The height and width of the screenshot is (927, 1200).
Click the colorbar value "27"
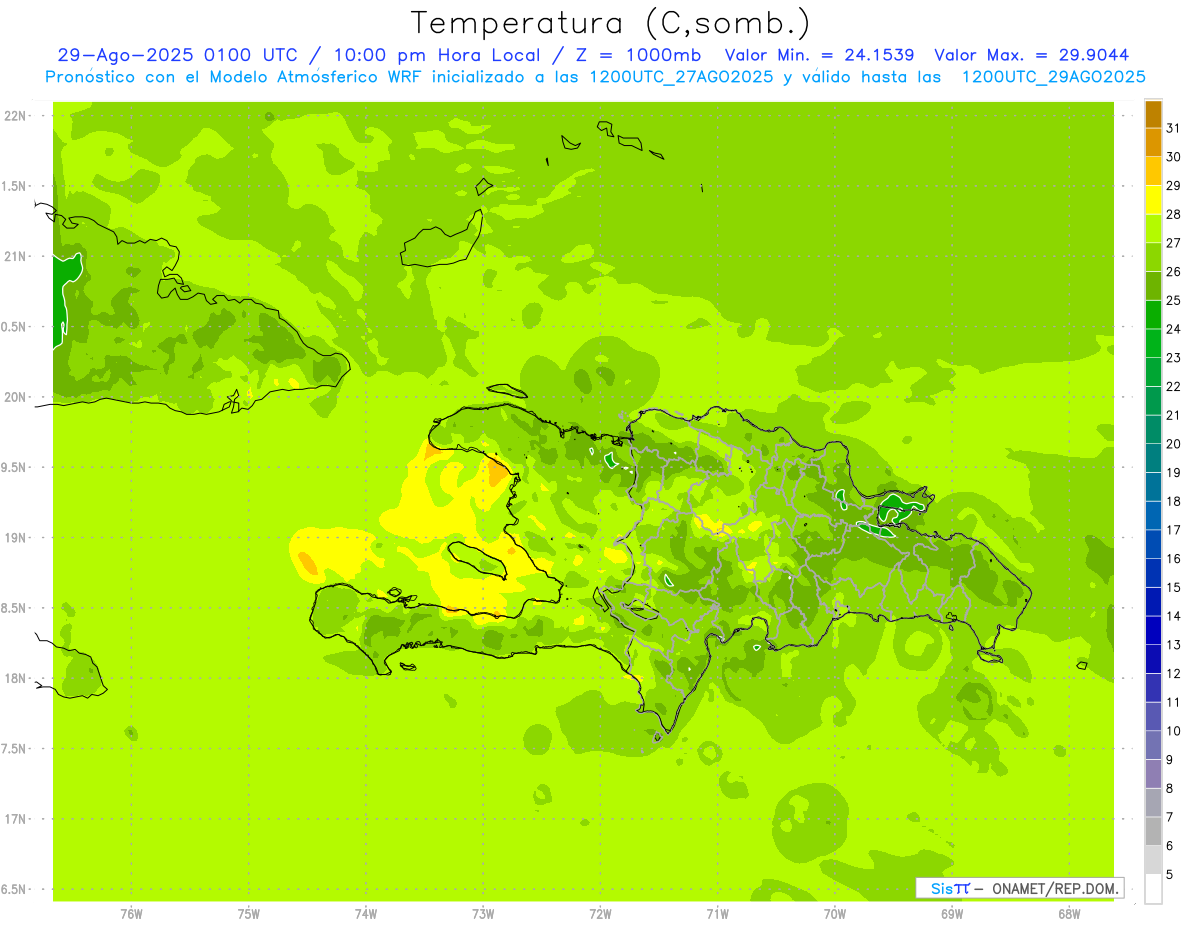[1173, 243]
